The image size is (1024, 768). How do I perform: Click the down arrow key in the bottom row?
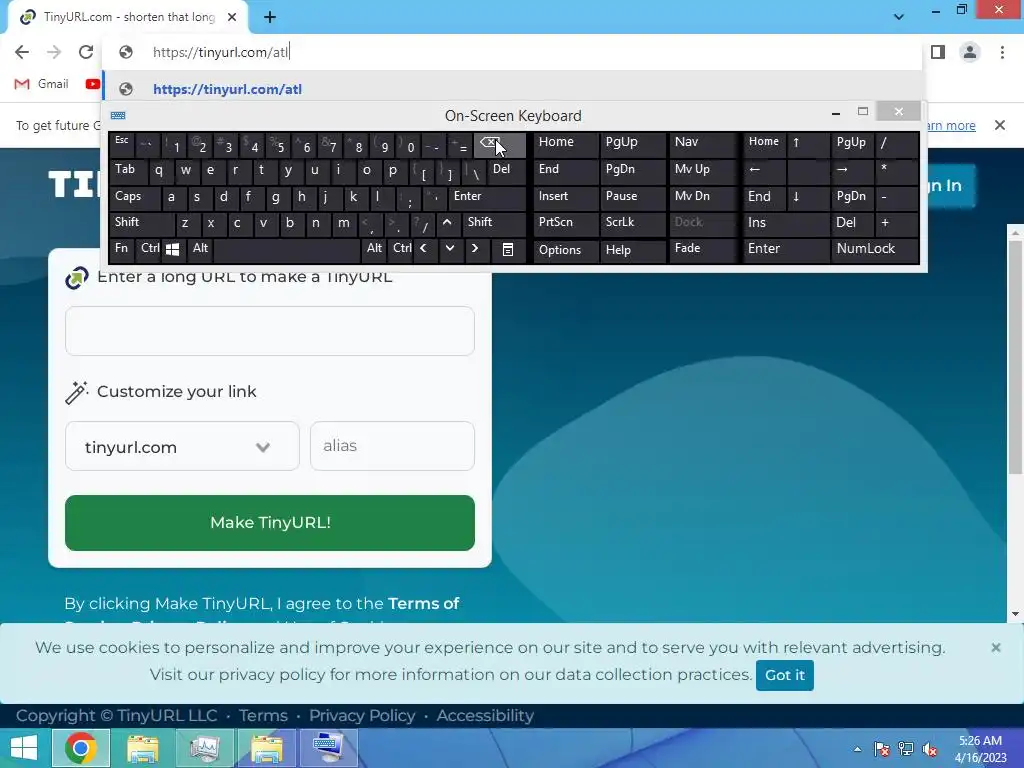(449, 249)
